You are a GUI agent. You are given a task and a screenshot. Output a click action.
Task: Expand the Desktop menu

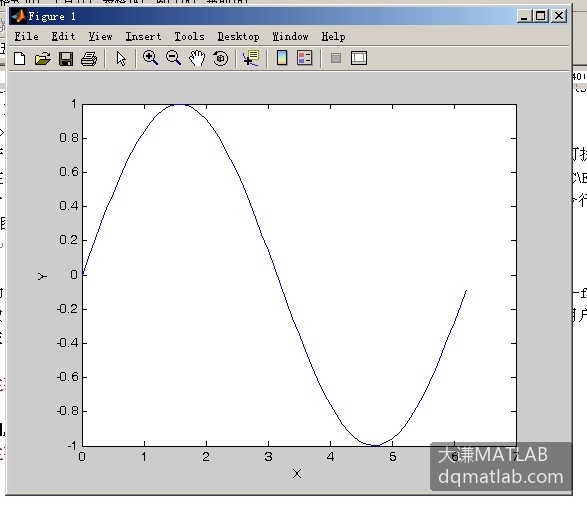click(x=238, y=36)
